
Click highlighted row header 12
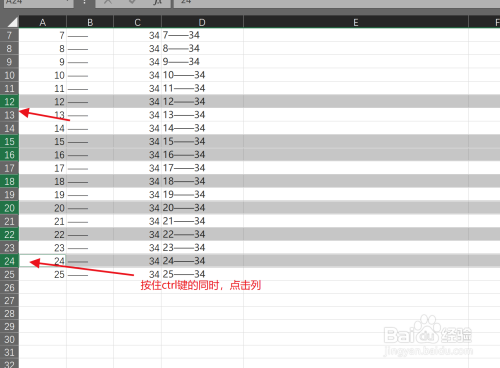(9, 102)
